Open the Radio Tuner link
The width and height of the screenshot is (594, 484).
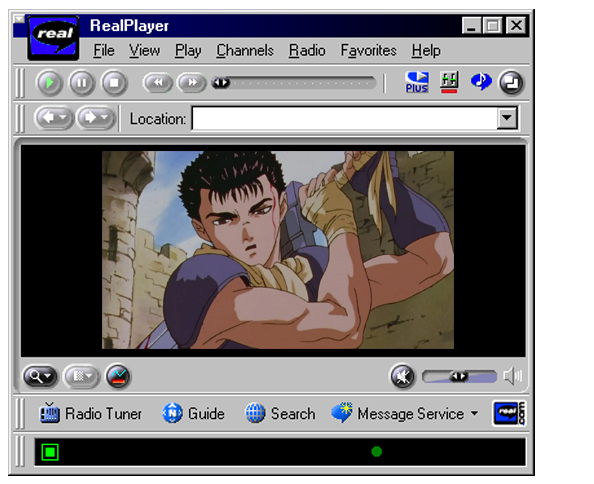tap(91, 414)
